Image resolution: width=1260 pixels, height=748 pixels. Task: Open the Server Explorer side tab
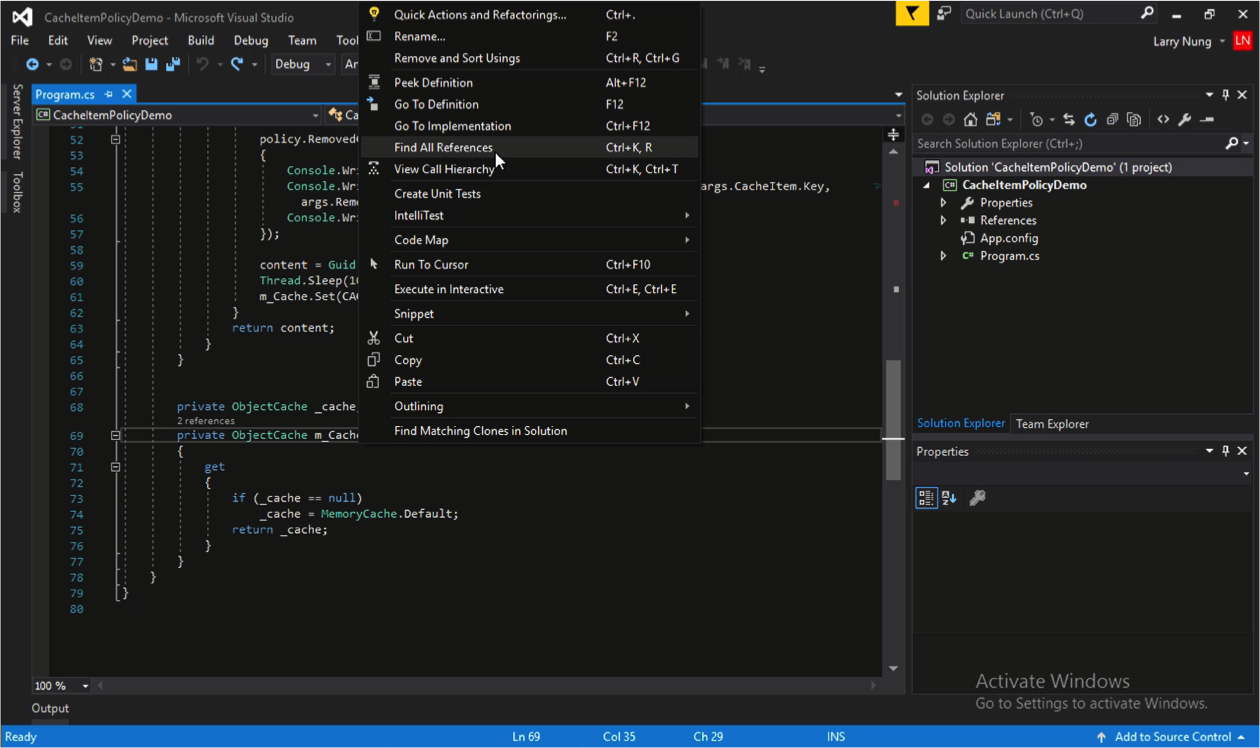[17, 121]
